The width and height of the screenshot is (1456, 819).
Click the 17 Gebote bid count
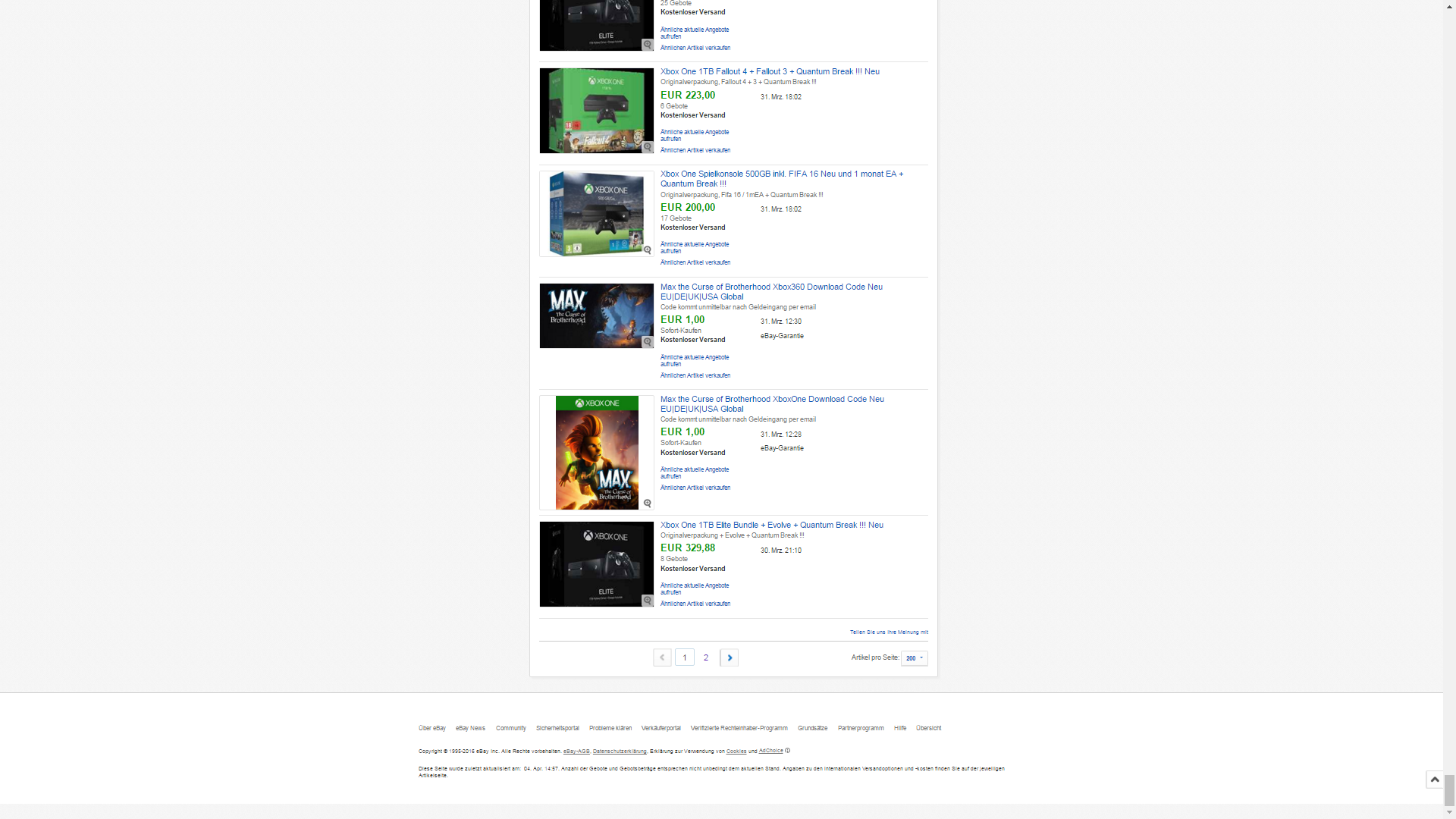pyautogui.click(x=676, y=218)
